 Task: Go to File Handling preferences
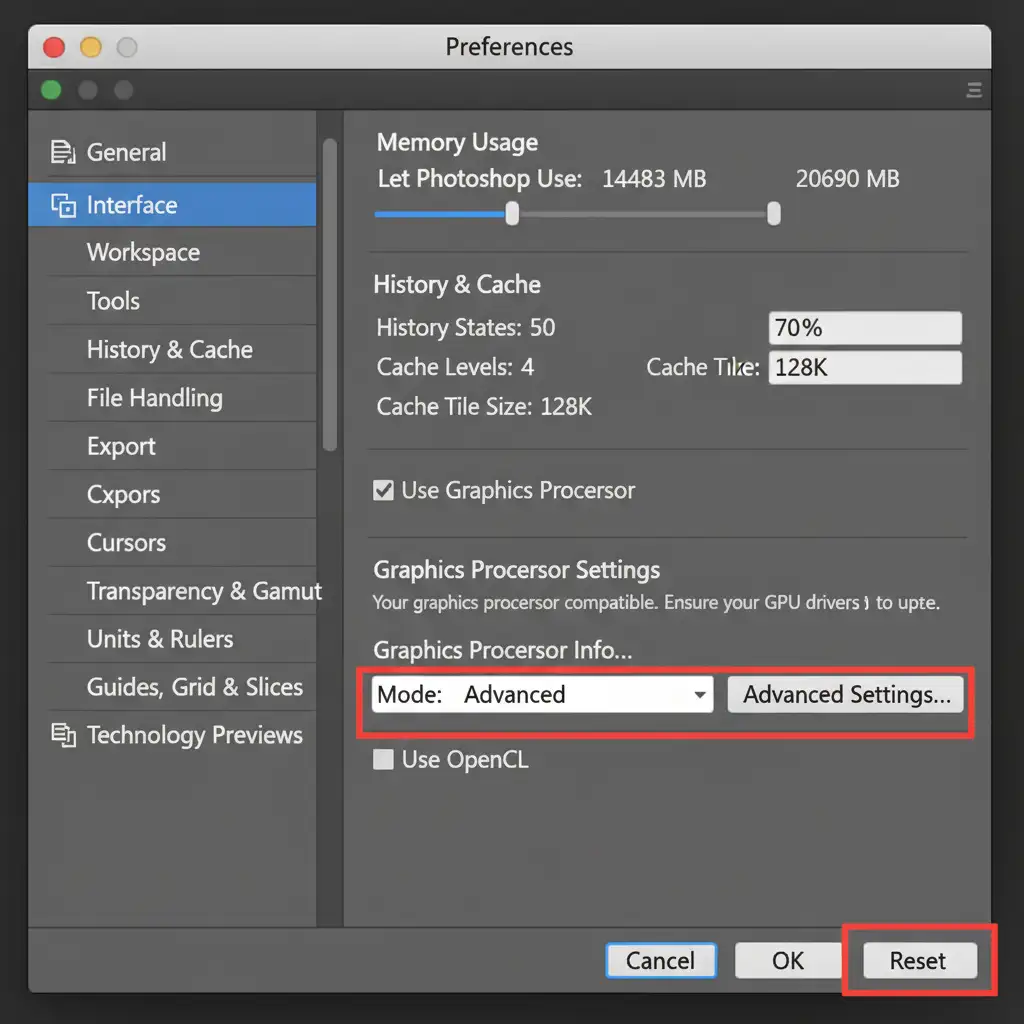click(x=154, y=398)
